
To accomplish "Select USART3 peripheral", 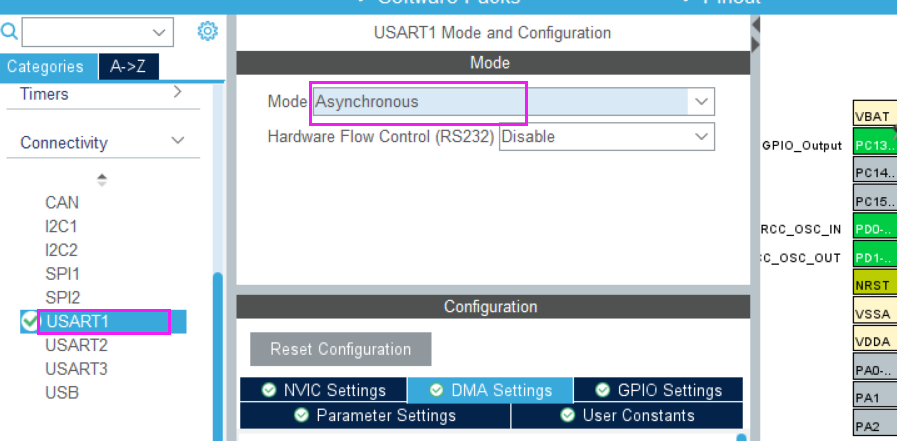I will pos(76,369).
